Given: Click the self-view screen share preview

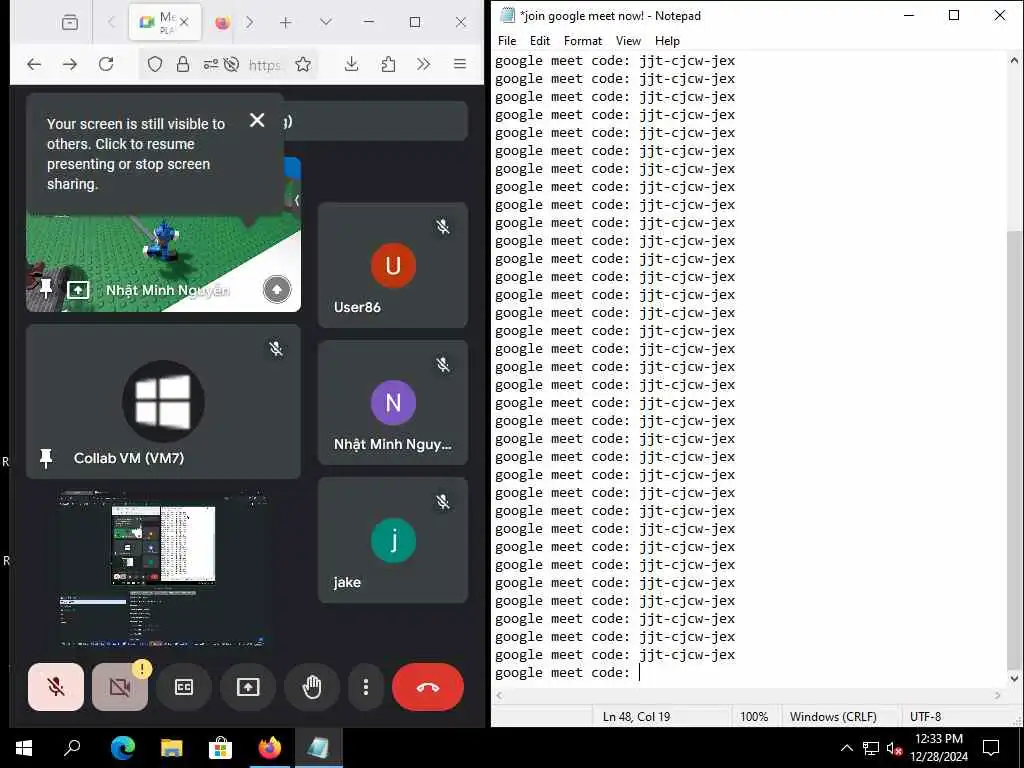Looking at the screenshot, I should pyautogui.click(x=163, y=568).
